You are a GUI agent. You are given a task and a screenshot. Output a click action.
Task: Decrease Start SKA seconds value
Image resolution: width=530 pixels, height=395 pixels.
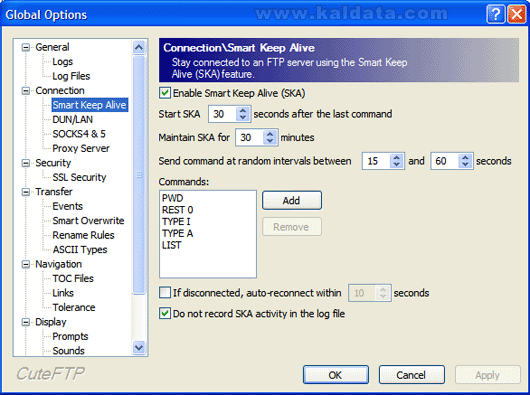(243, 117)
